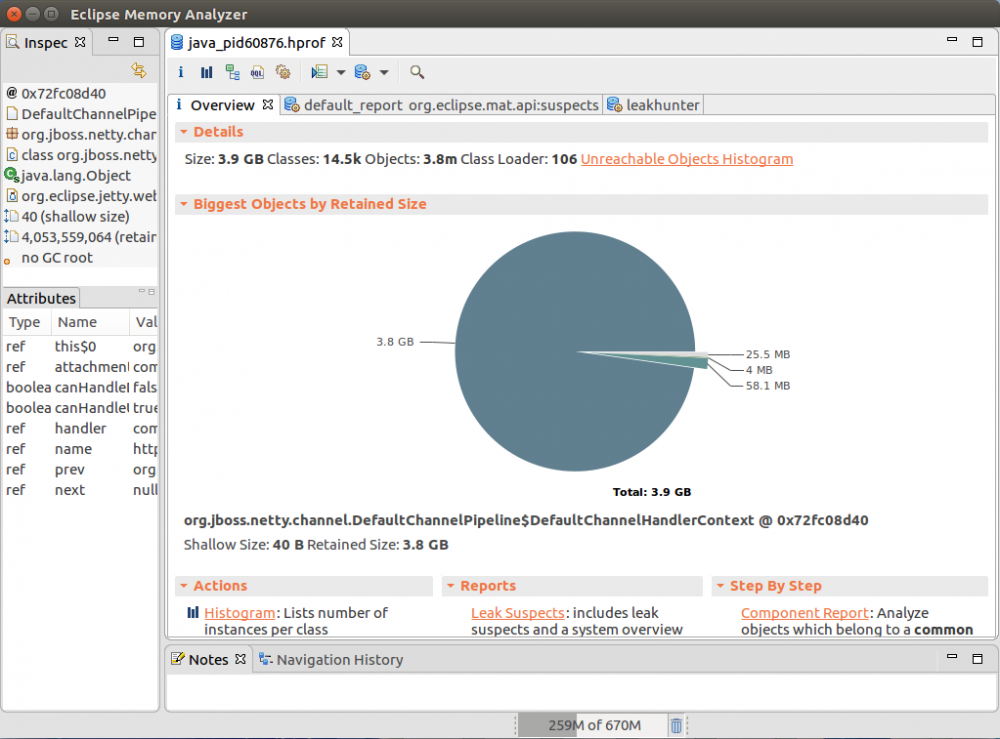
Task: Open the Navigation History tab
Action: point(331,660)
